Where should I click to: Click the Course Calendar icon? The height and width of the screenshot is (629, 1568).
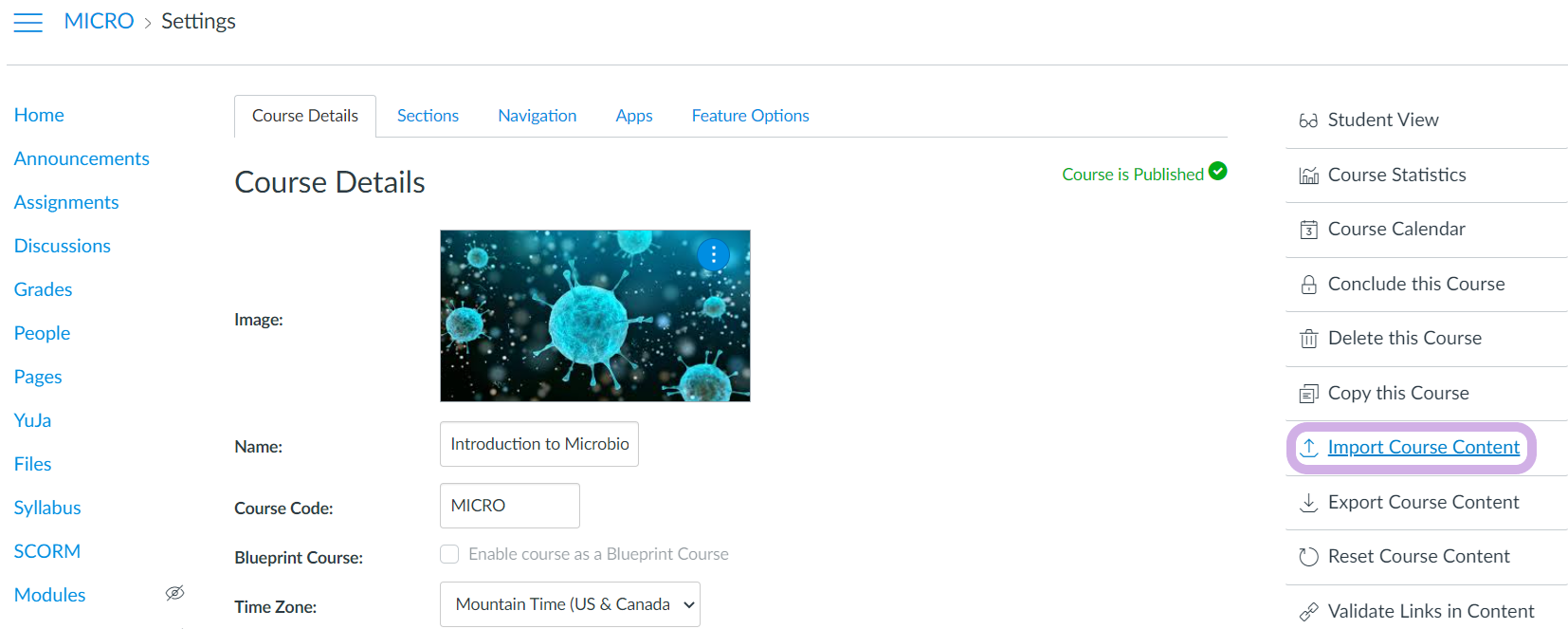tap(1308, 230)
